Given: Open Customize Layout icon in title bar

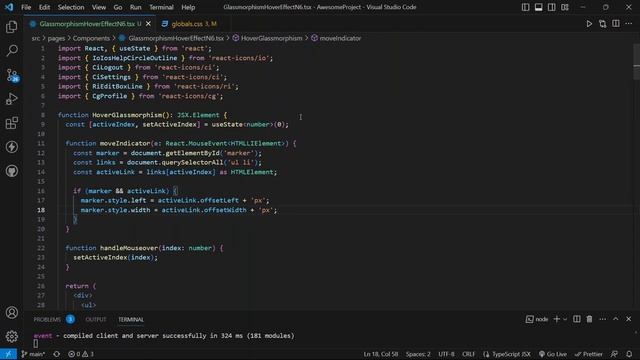Looking at the screenshot, I should 565,7.
